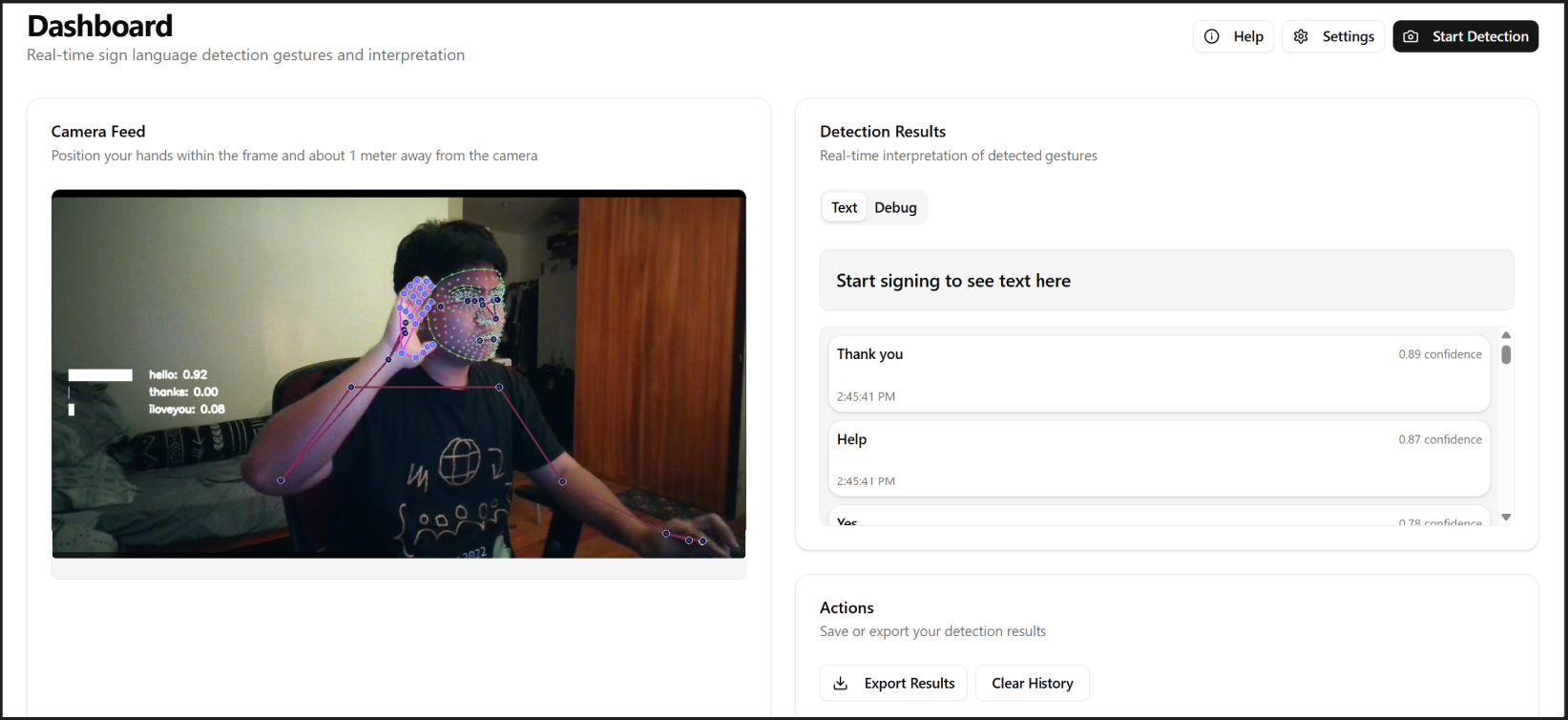Image resolution: width=1568 pixels, height=720 pixels.
Task: Click the 'iloveyou: 0.08' overlay label
Action: [187, 409]
